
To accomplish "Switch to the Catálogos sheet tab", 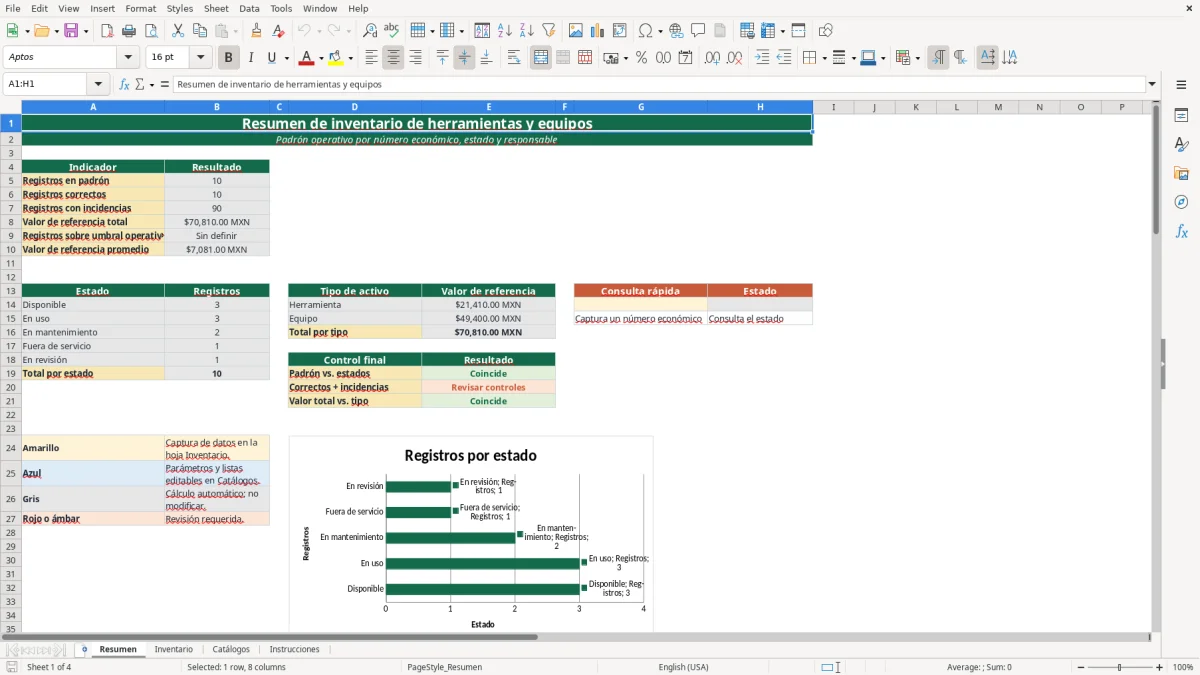I will [231, 649].
